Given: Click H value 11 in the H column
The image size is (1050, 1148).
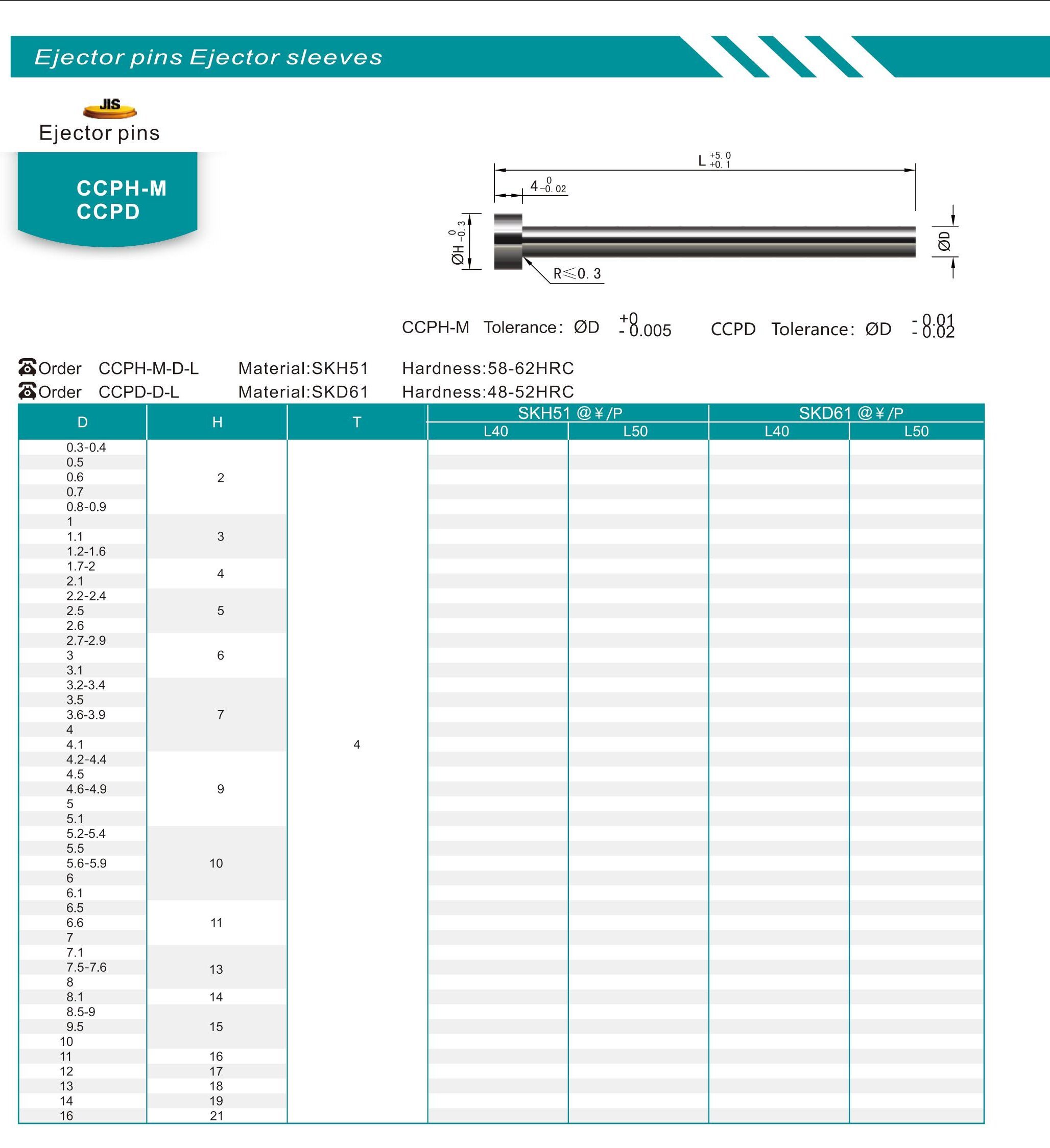Looking at the screenshot, I should (x=216, y=923).
